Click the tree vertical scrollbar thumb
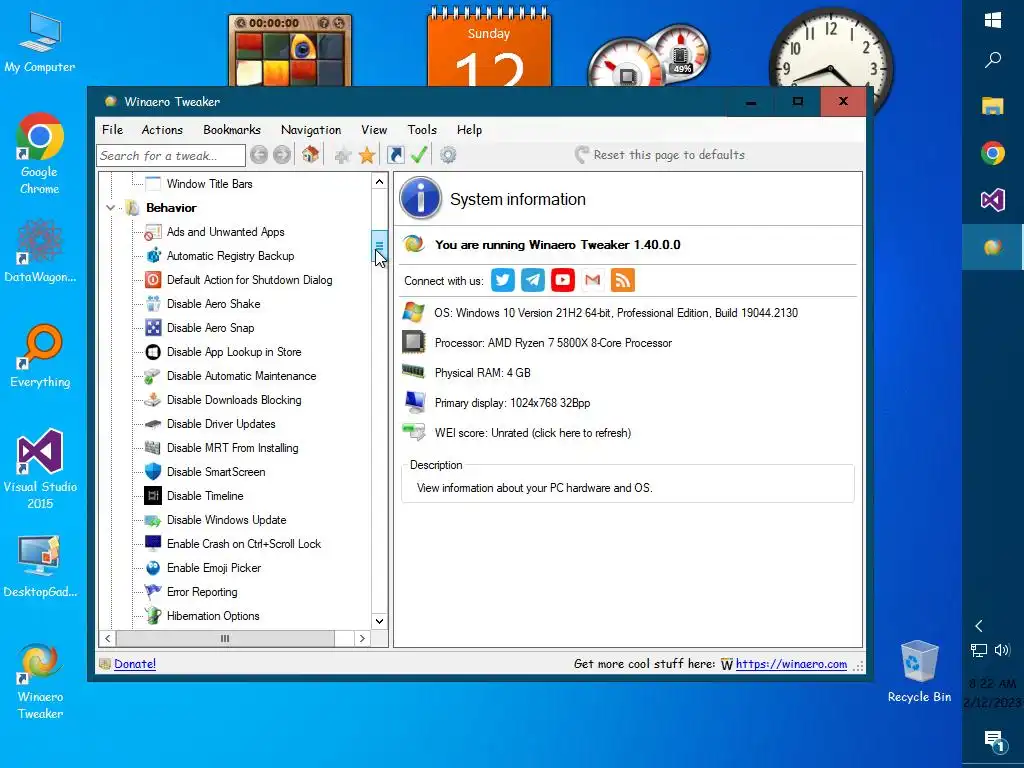Viewport: 1024px width, 768px height. click(x=379, y=245)
